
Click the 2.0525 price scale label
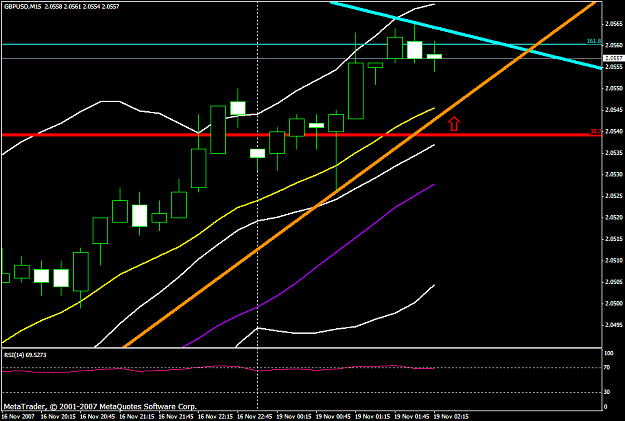click(614, 196)
